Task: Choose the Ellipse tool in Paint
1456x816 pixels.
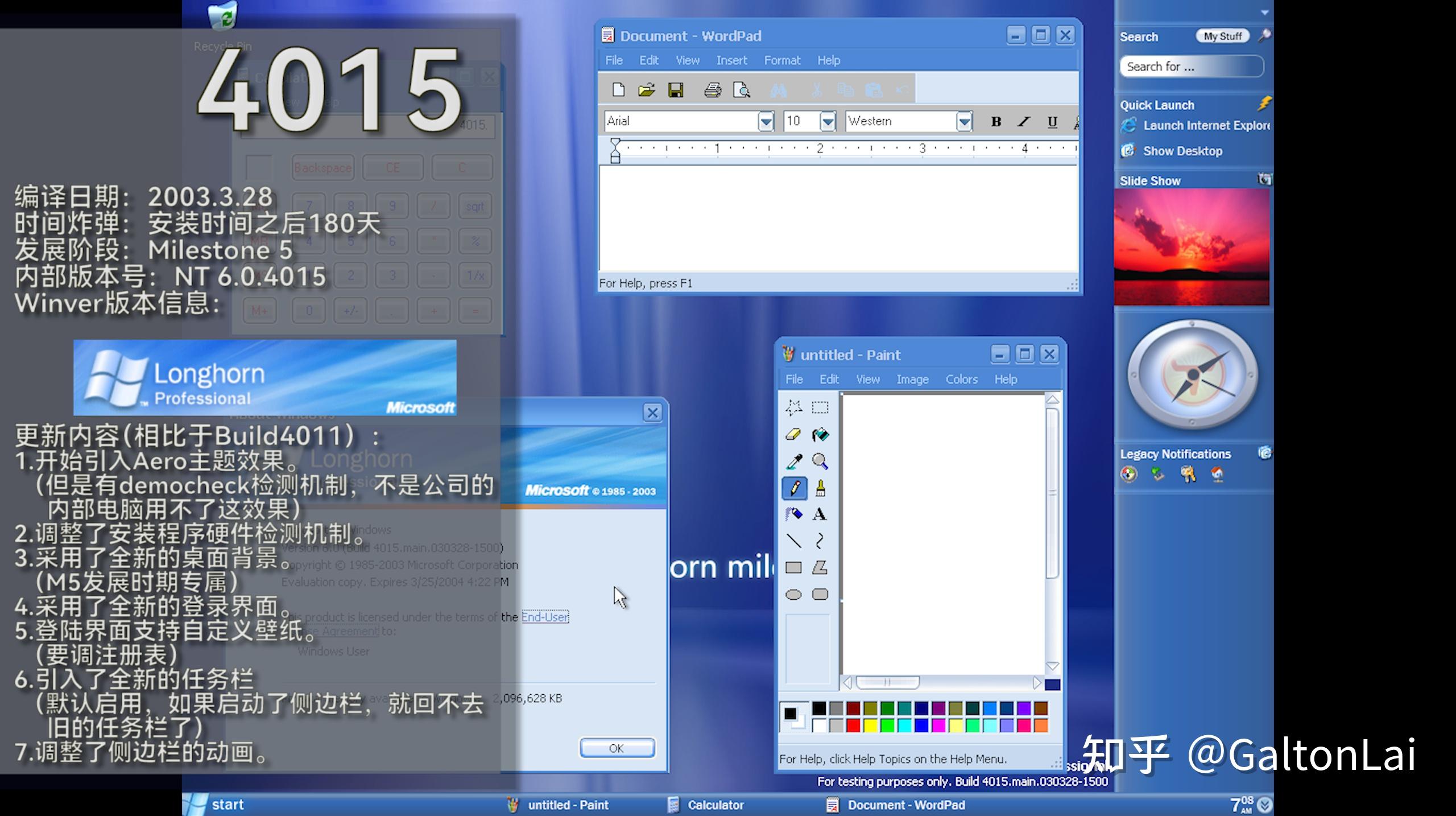Action: (x=793, y=595)
